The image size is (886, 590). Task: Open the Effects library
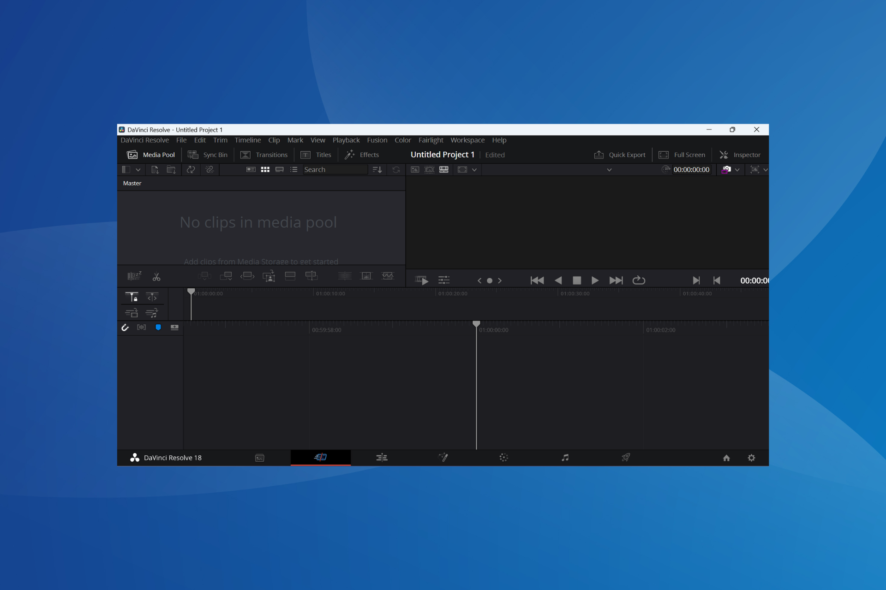pos(362,154)
